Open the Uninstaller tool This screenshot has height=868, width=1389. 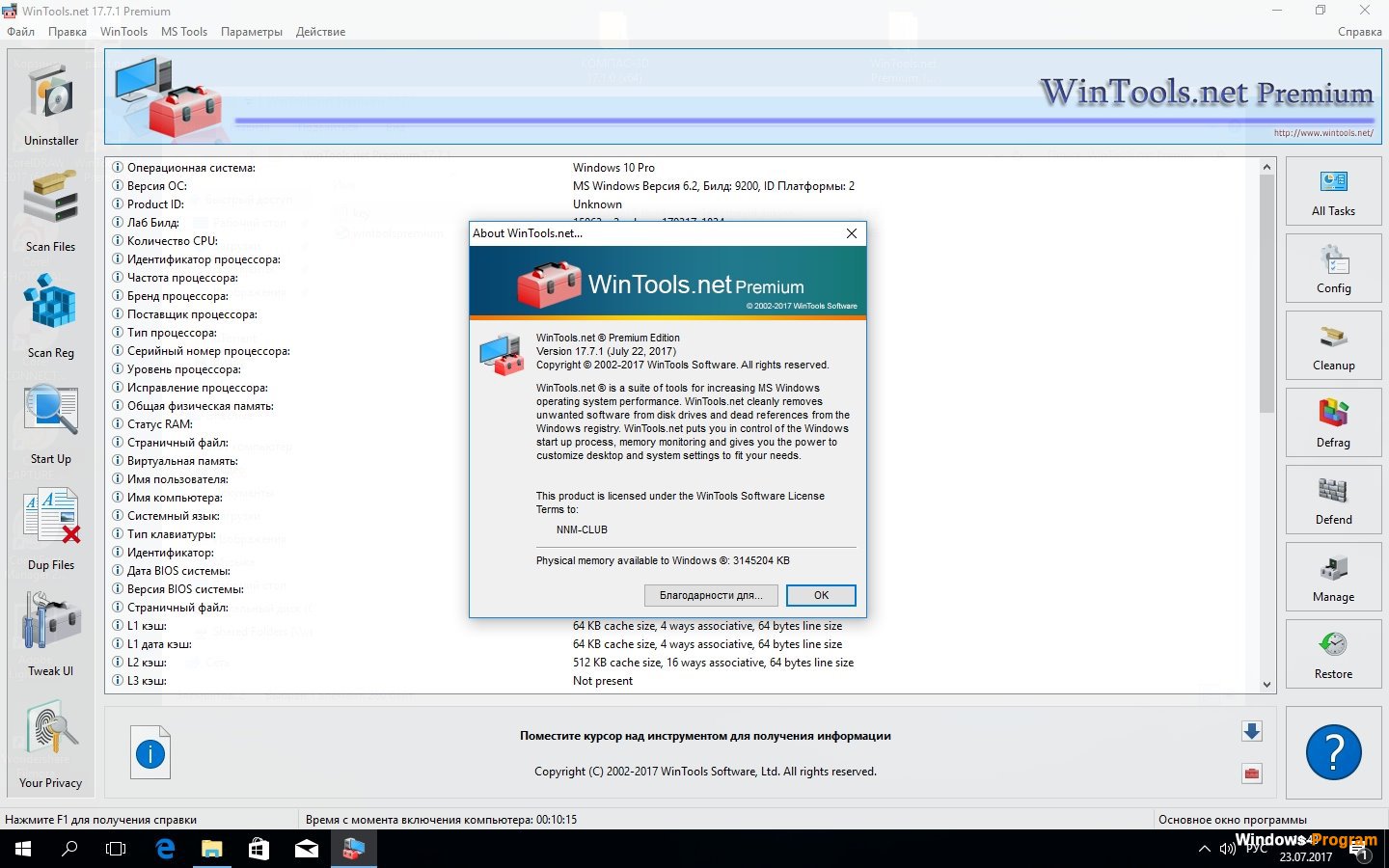51,104
